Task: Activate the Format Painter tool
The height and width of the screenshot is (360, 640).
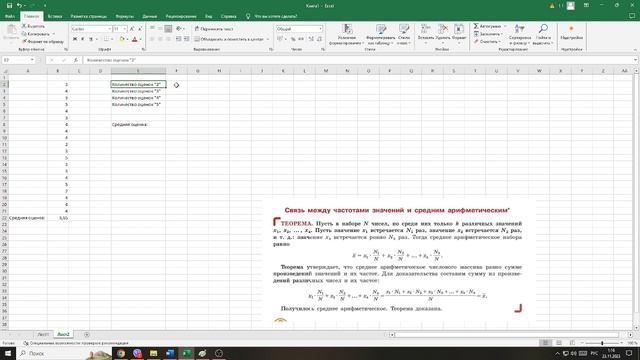Action: tap(43, 41)
